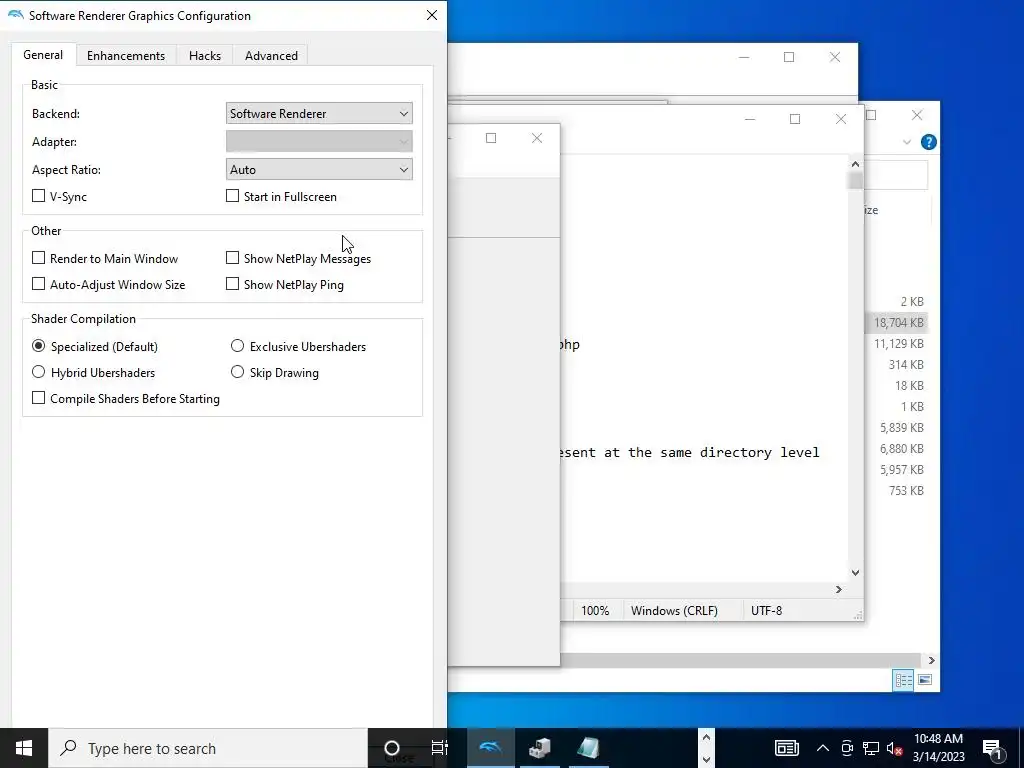Open the network status tray icon
The width and height of the screenshot is (1024, 768).
(x=871, y=748)
